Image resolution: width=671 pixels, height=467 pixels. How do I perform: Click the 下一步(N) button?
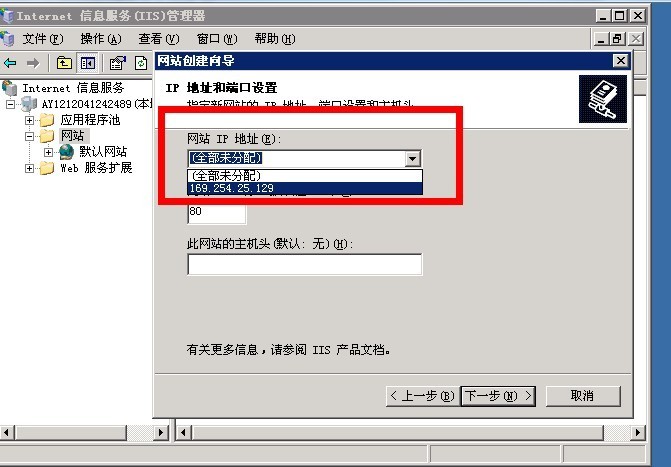(498, 396)
